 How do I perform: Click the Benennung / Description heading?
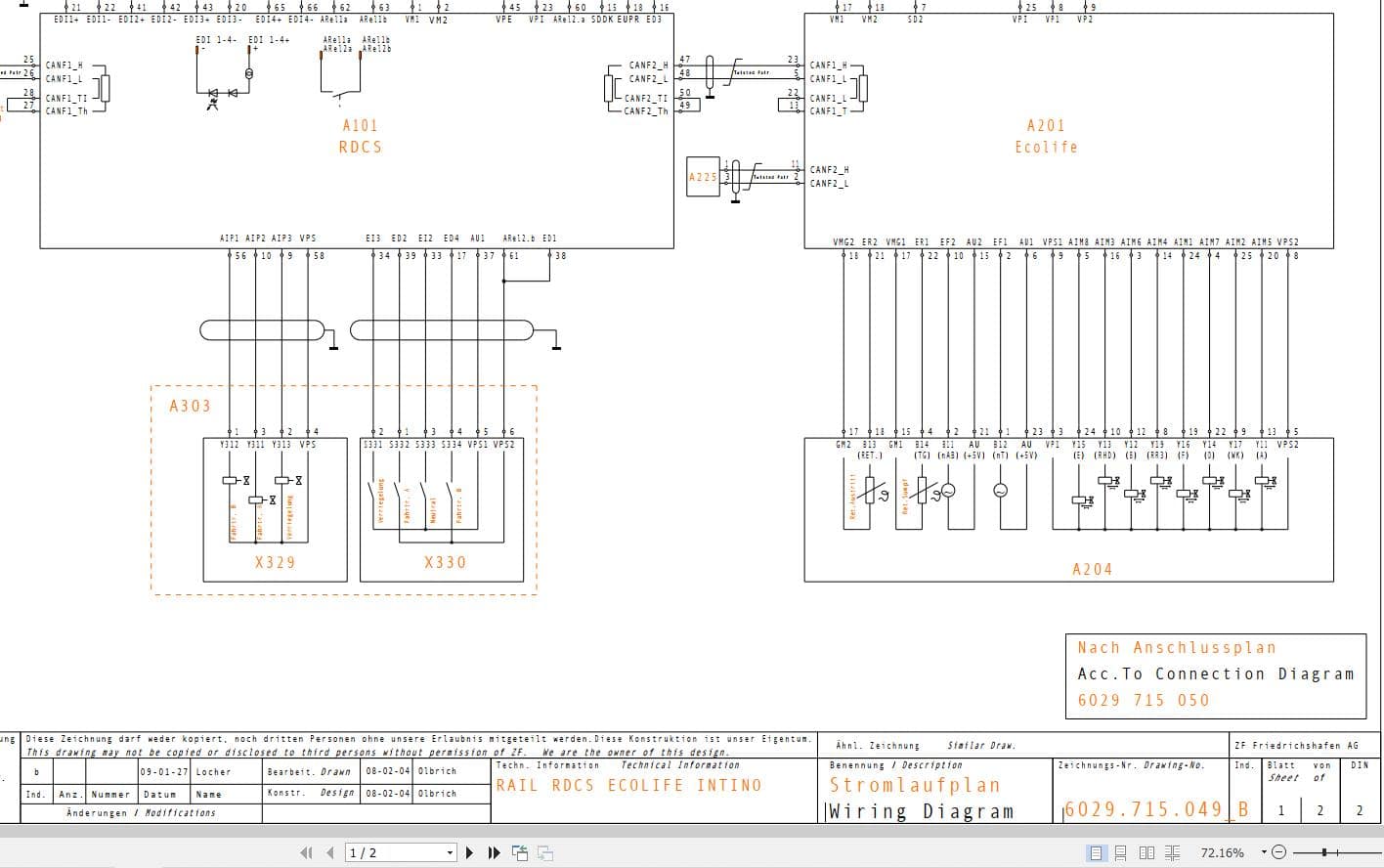tap(896, 765)
